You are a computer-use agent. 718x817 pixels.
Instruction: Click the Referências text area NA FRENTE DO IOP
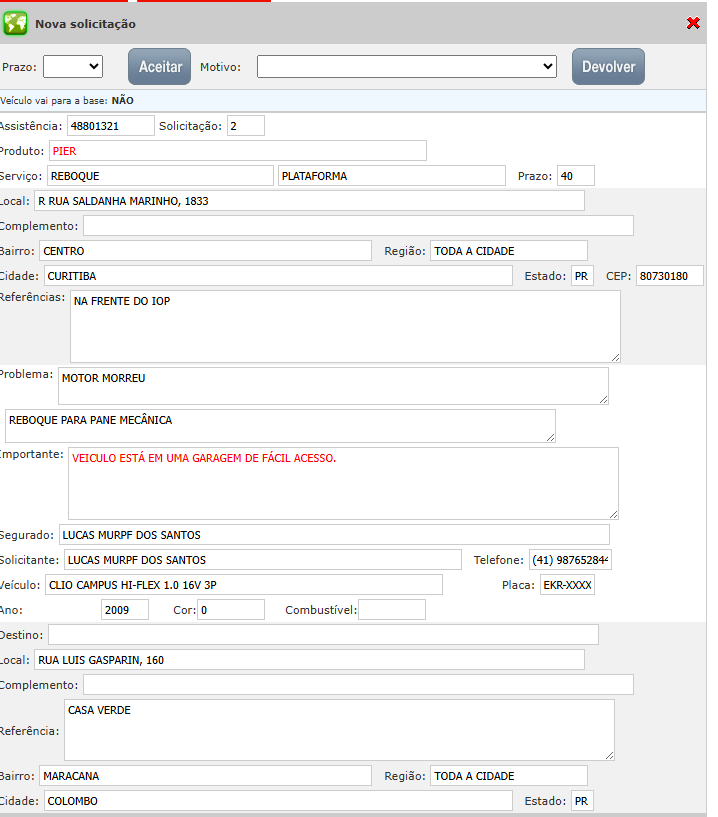pos(345,326)
